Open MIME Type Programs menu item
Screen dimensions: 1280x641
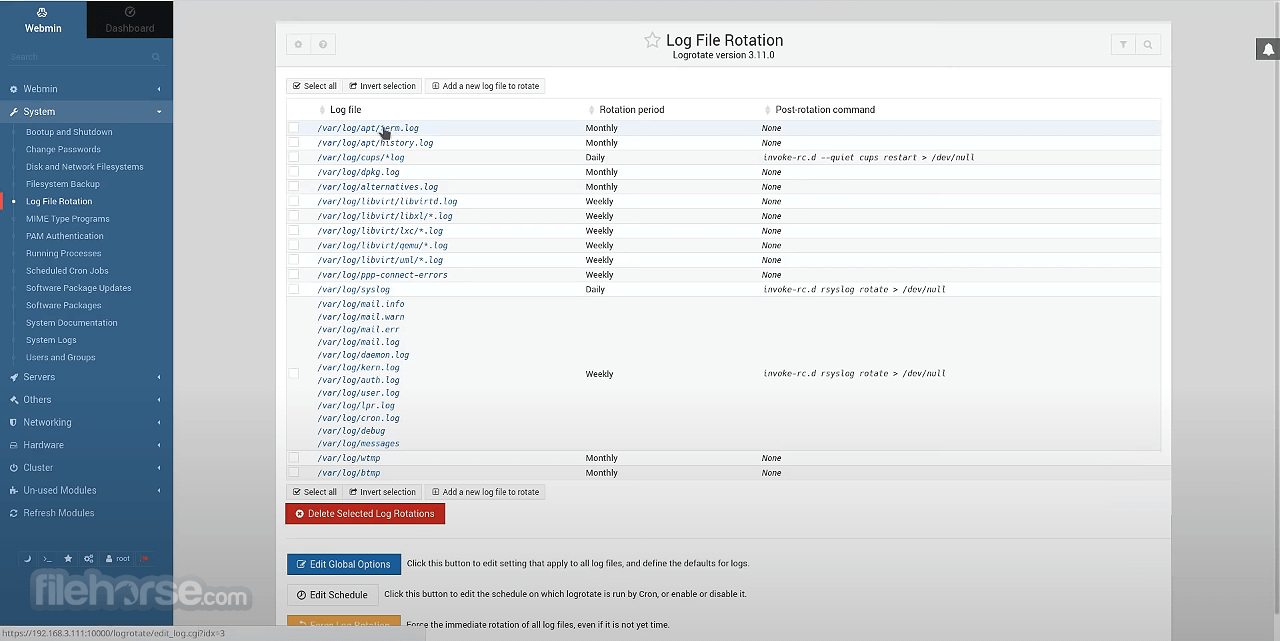68,219
